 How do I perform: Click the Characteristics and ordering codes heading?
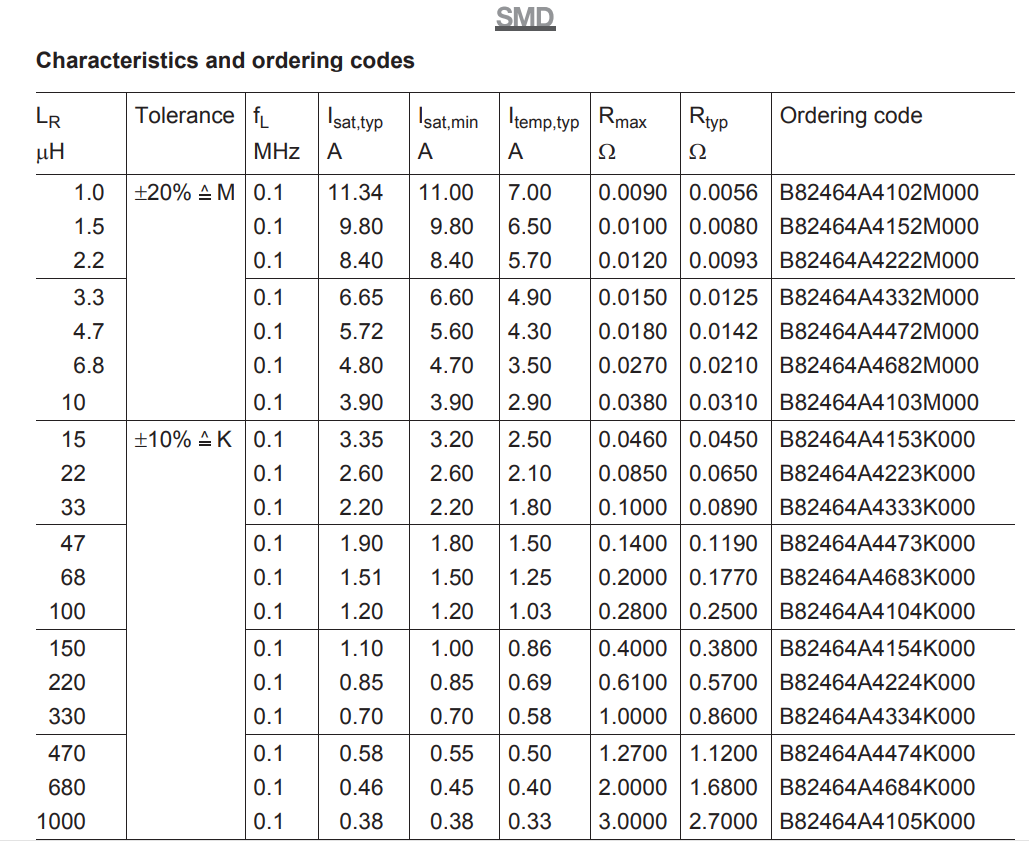click(225, 60)
